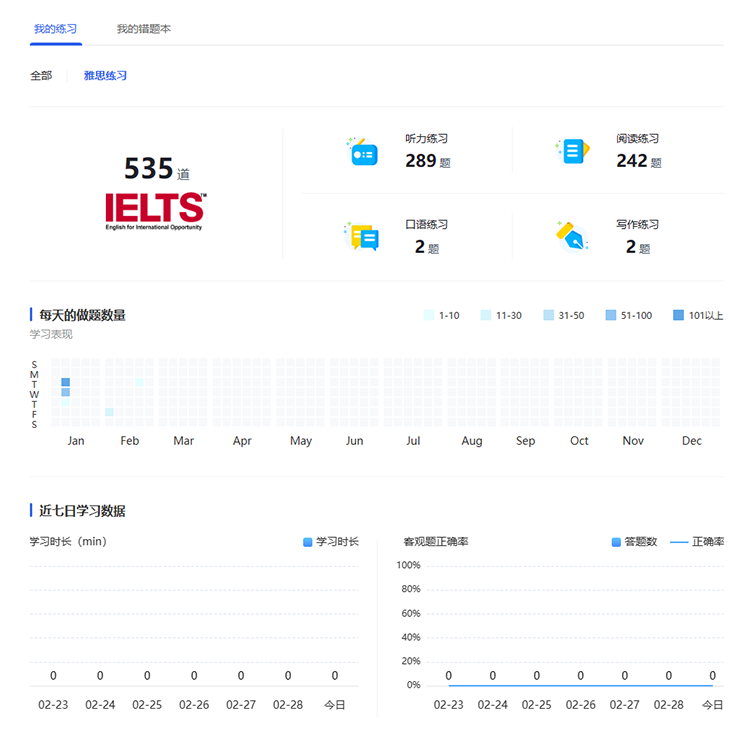Click the speaking practice chat bubble icon
750x730 pixels.
click(362, 237)
